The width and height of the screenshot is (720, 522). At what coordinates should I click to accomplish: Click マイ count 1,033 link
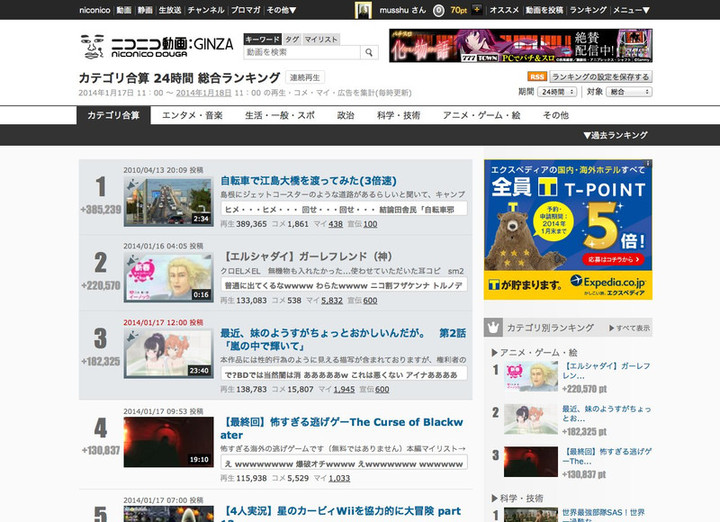339,478
